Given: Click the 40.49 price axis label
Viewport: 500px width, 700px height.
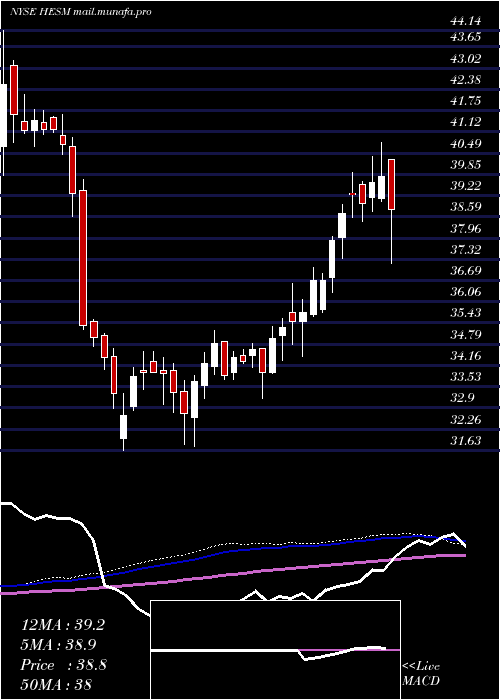Looking at the screenshot, I should [x=466, y=143].
